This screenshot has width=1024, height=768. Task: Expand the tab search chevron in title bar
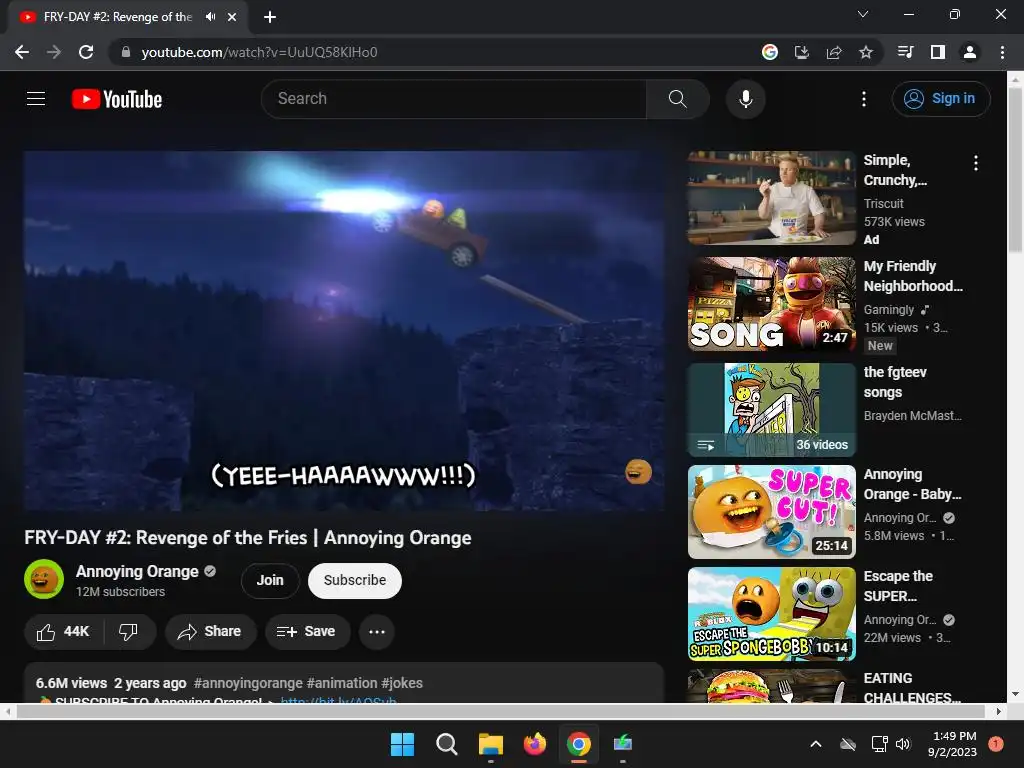click(x=862, y=14)
